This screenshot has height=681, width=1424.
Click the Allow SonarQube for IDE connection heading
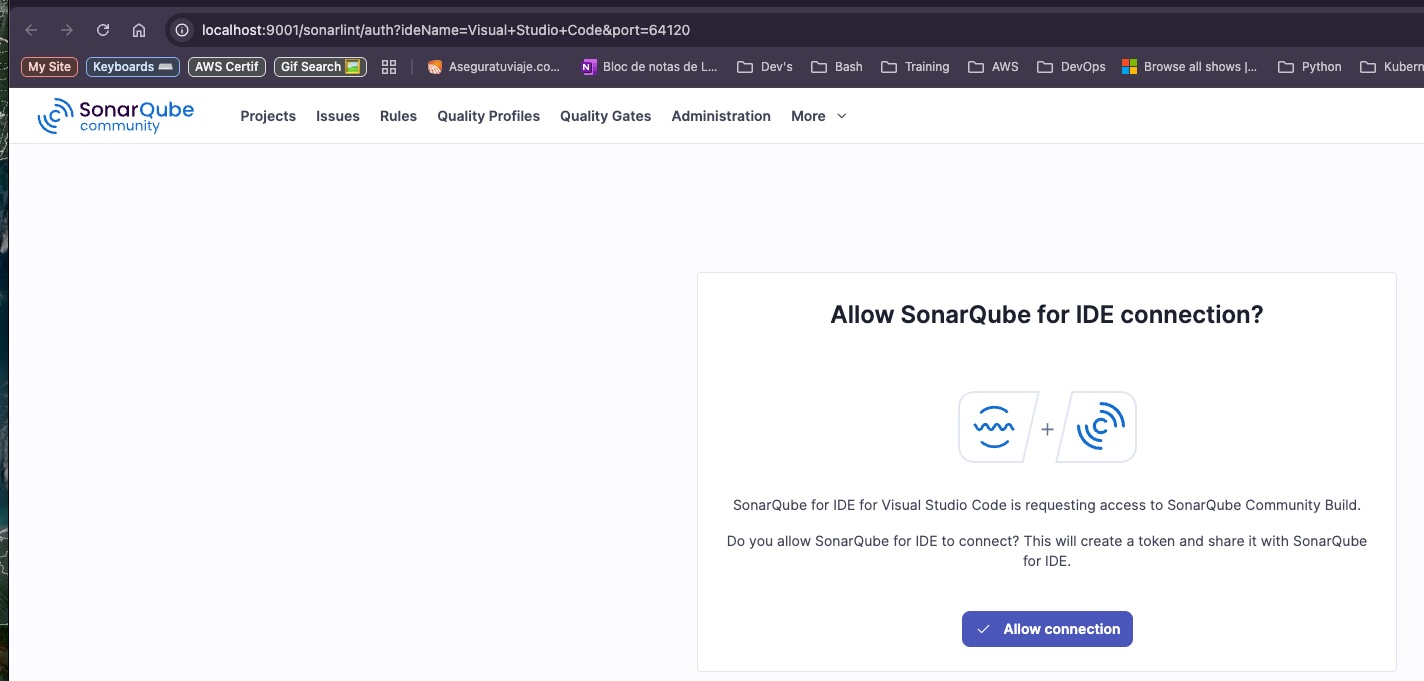click(x=1047, y=315)
